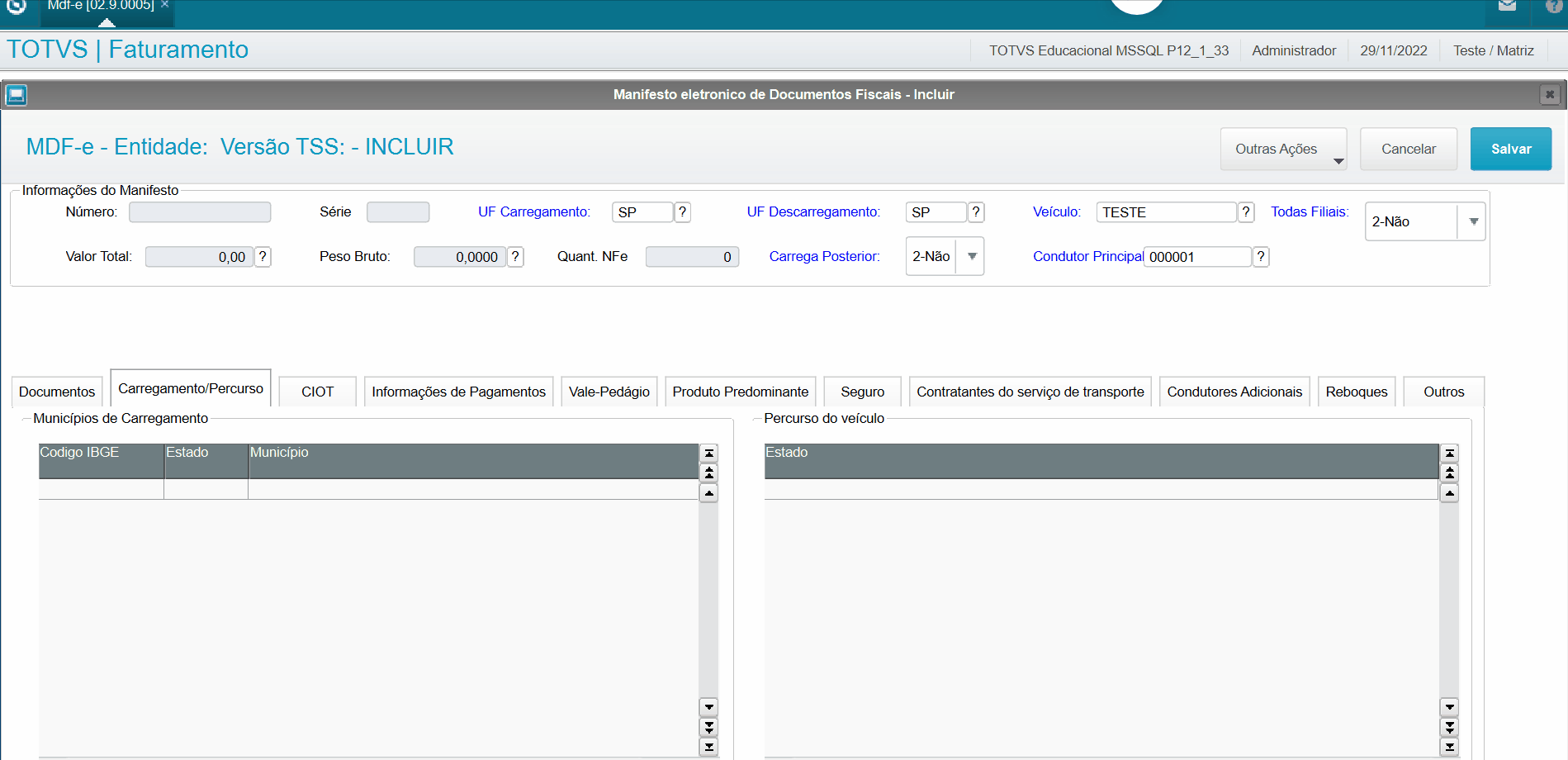Open the CIOT tab
This screenshot has width=1568, height=760.
(318, 392)
